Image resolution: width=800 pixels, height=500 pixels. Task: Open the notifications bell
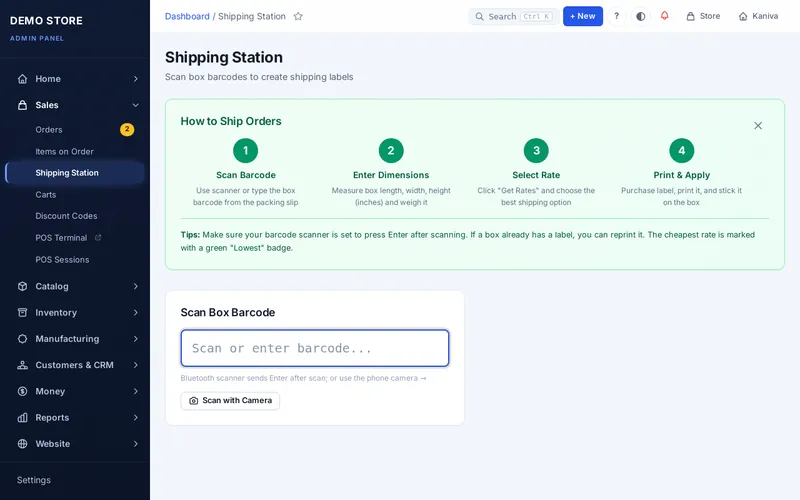[664, 16]
